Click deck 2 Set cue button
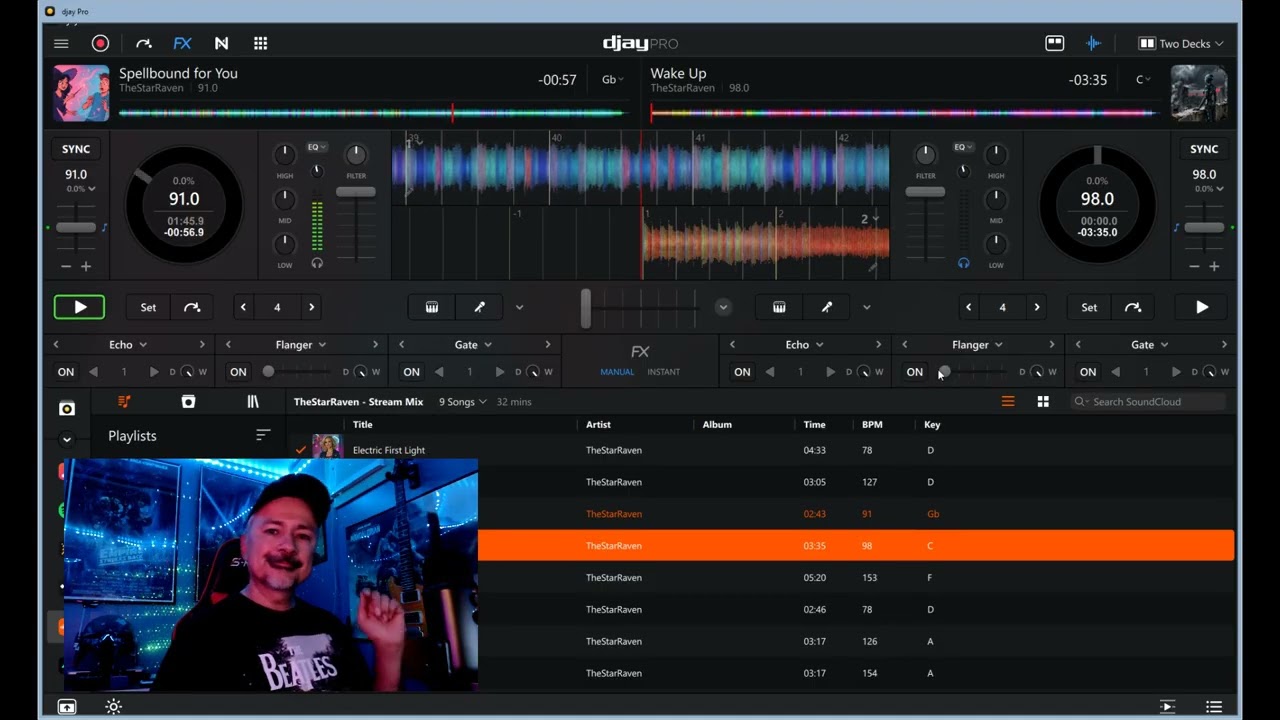The width and height of the screenshot is (1280, 720). [x=1089, y=307]
